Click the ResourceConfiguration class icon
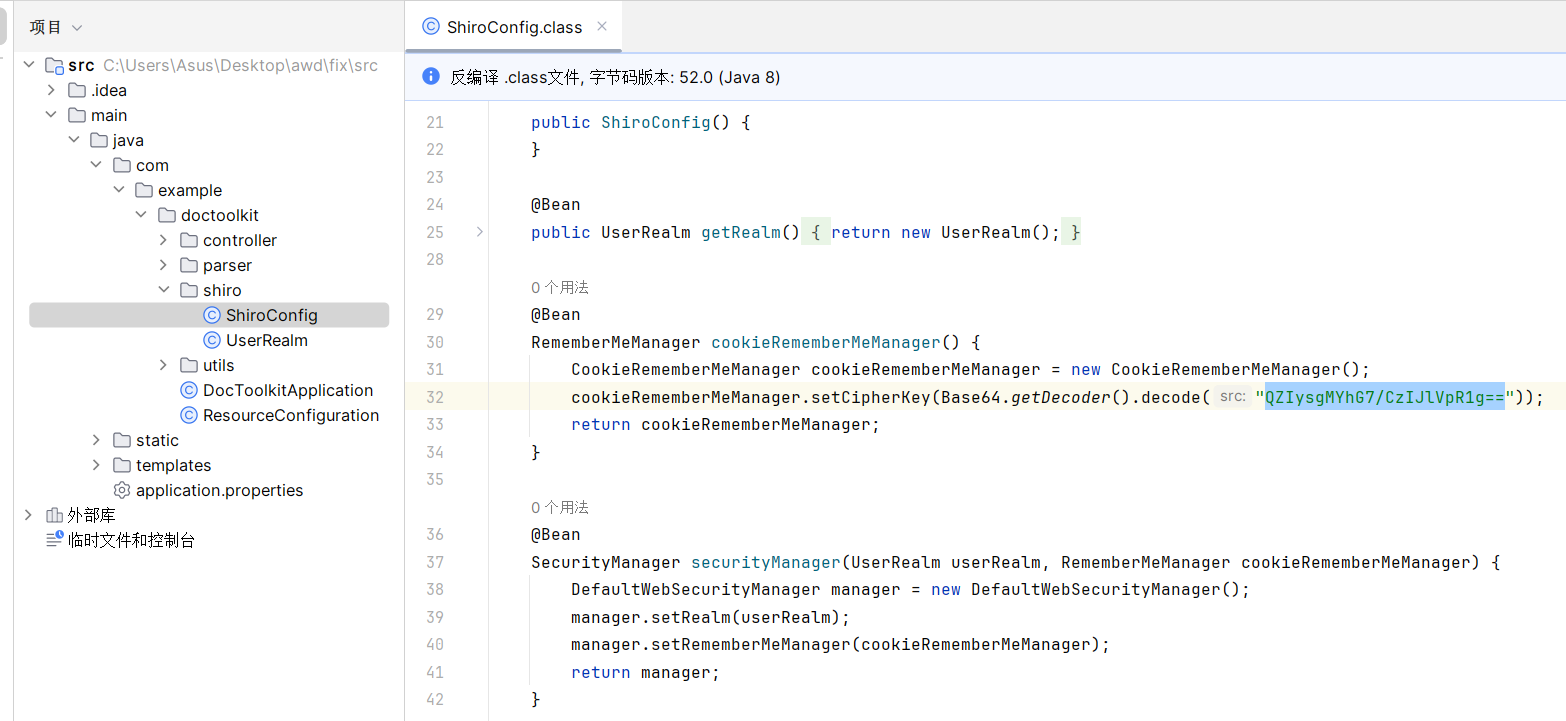Image resolution: width=1566 pixels, height=721 pixels. coord(188,415)
